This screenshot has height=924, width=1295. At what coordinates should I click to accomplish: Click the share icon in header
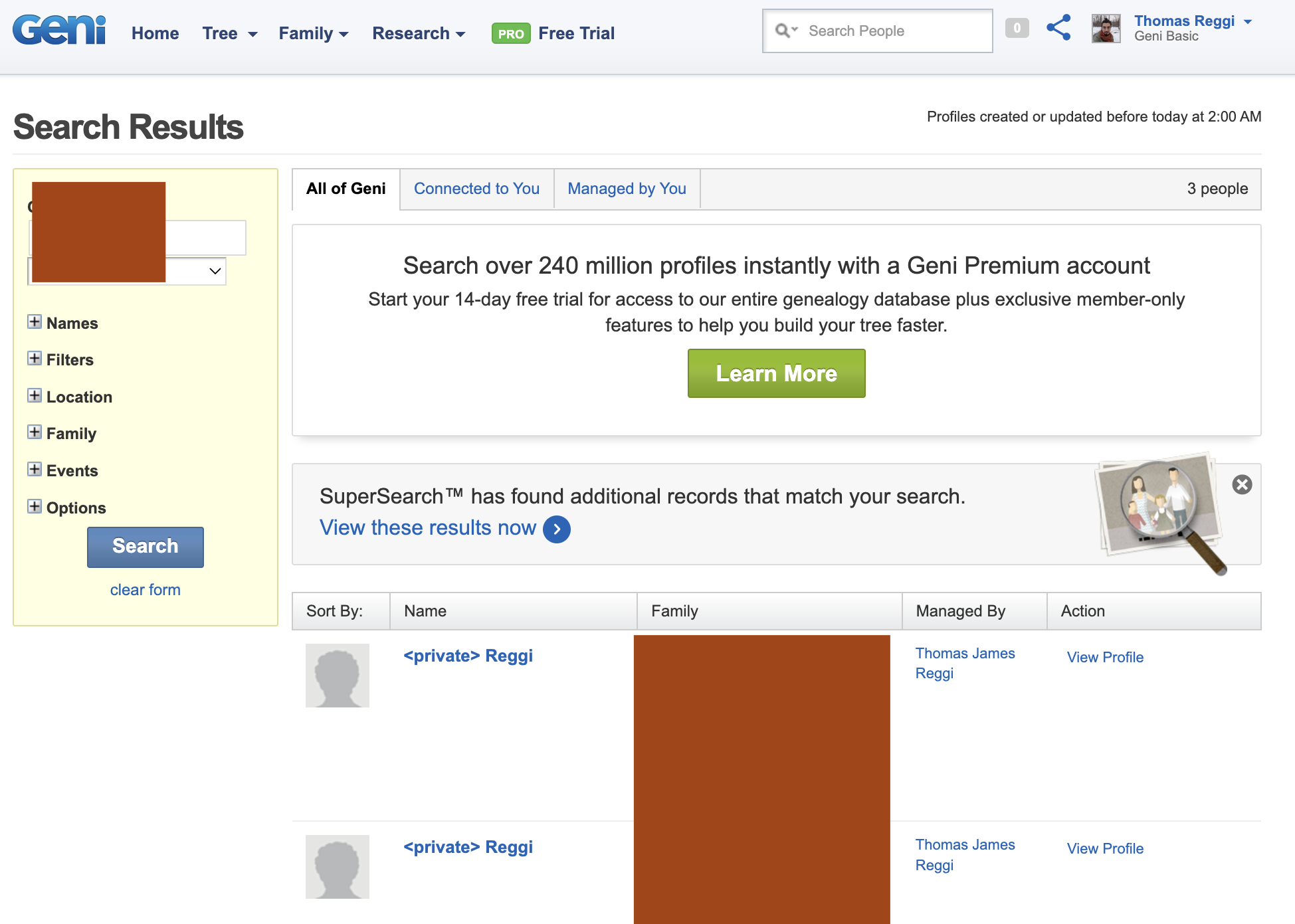[x=1058, y=28]
